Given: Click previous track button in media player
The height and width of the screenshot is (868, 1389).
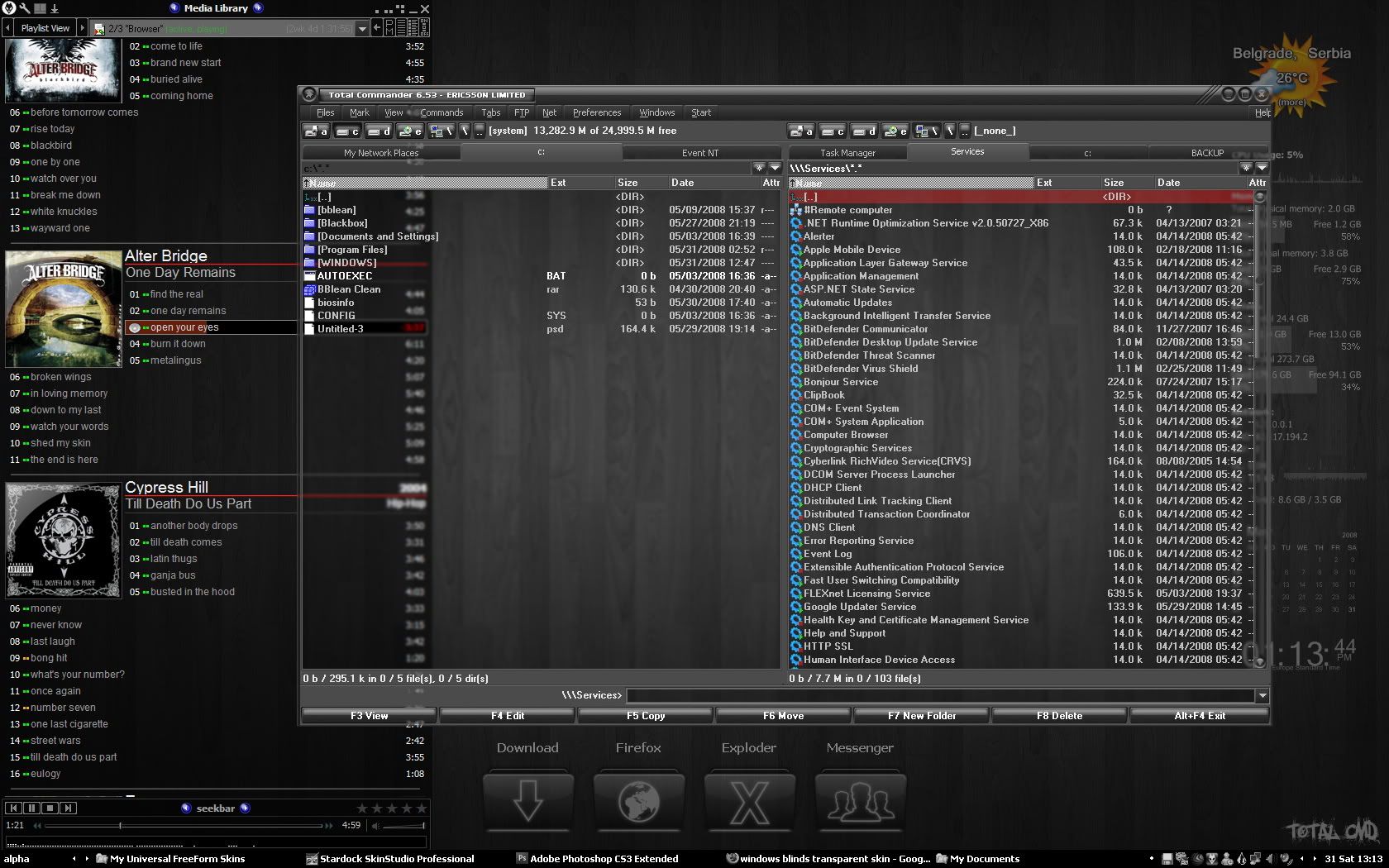Looking at the screenshot, I should (x=13, y=808).
